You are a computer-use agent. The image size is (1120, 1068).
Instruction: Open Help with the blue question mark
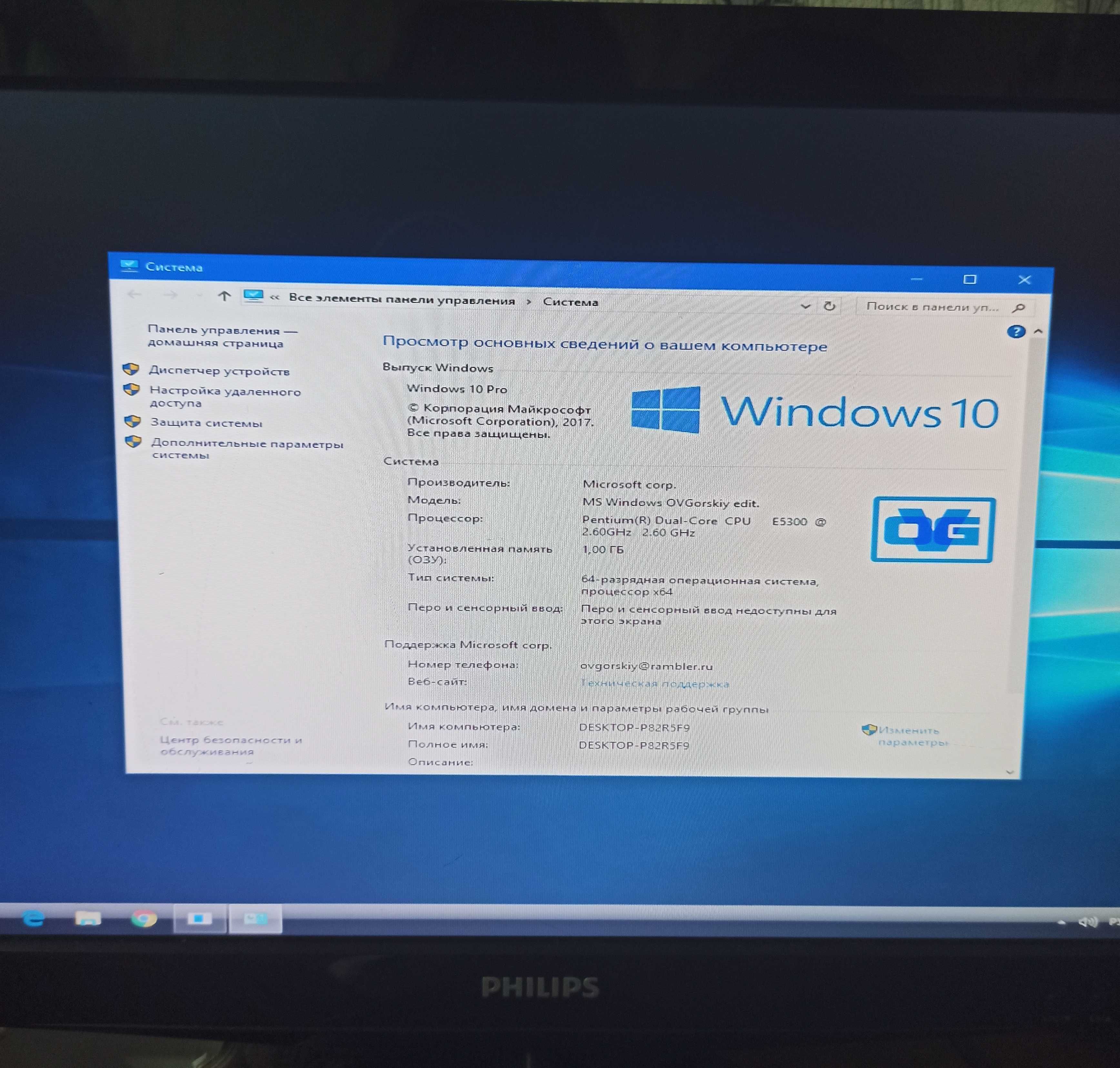click(1016, 331)
